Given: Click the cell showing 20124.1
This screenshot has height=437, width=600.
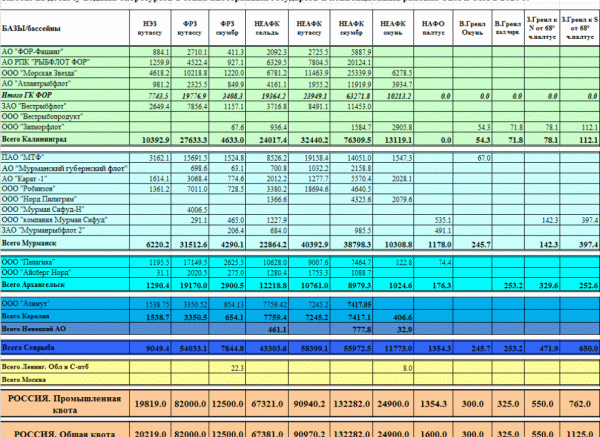Looking at the screenshot, I should (351, 62).
